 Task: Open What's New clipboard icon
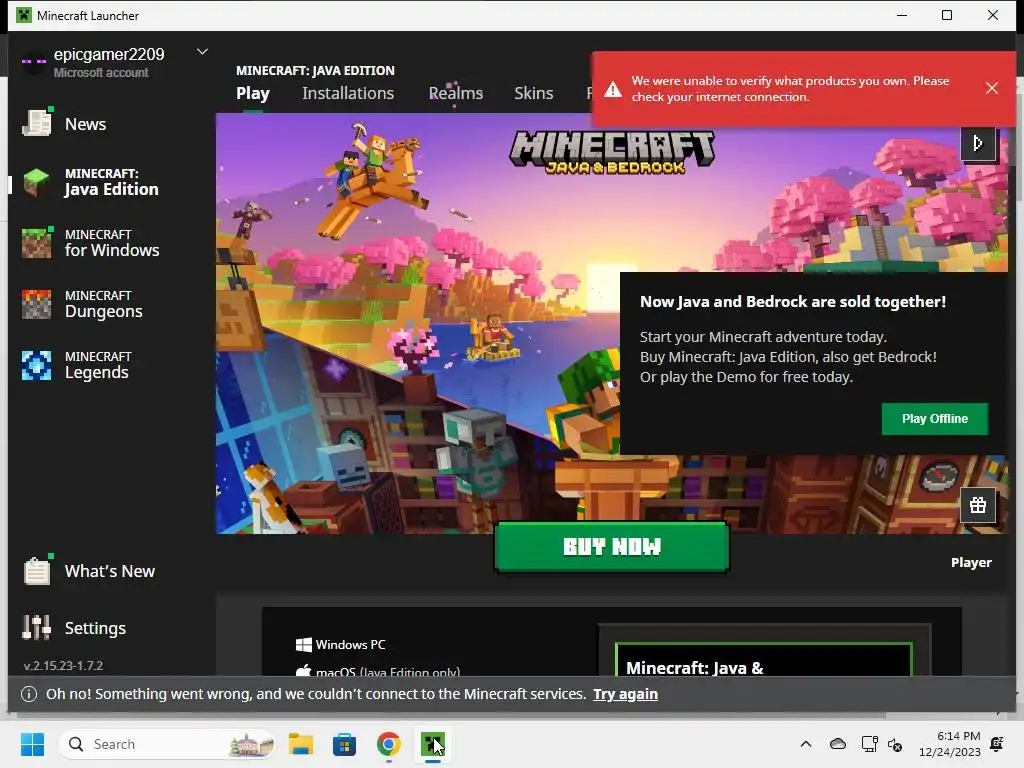tap(37, 570)
